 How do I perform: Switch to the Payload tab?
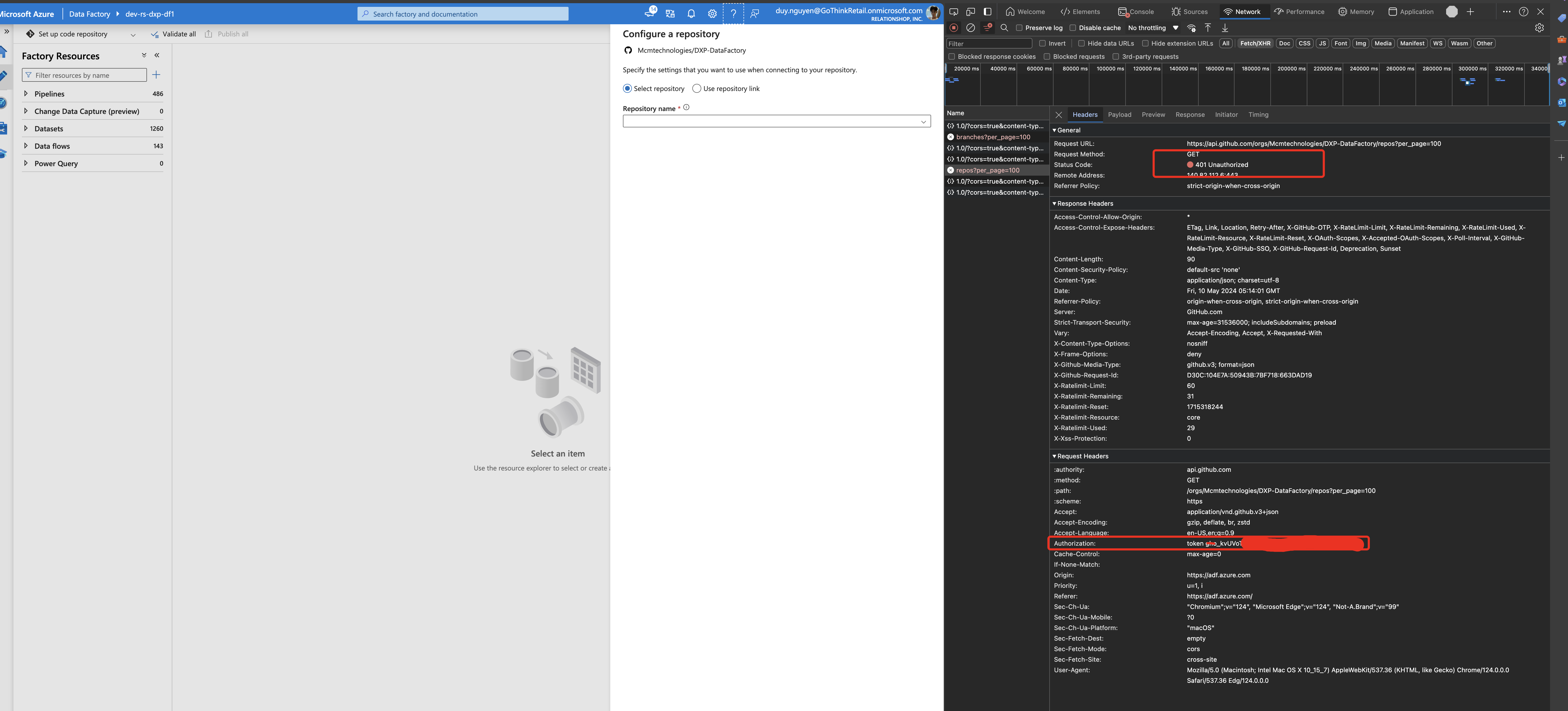click(1119, 114)
